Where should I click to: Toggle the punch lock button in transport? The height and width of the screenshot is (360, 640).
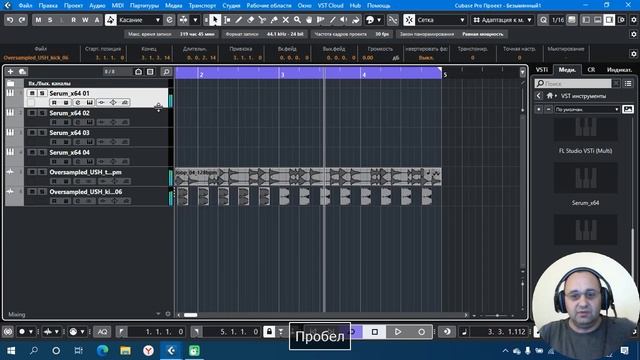pyautogui.click(x=269, y=331)
